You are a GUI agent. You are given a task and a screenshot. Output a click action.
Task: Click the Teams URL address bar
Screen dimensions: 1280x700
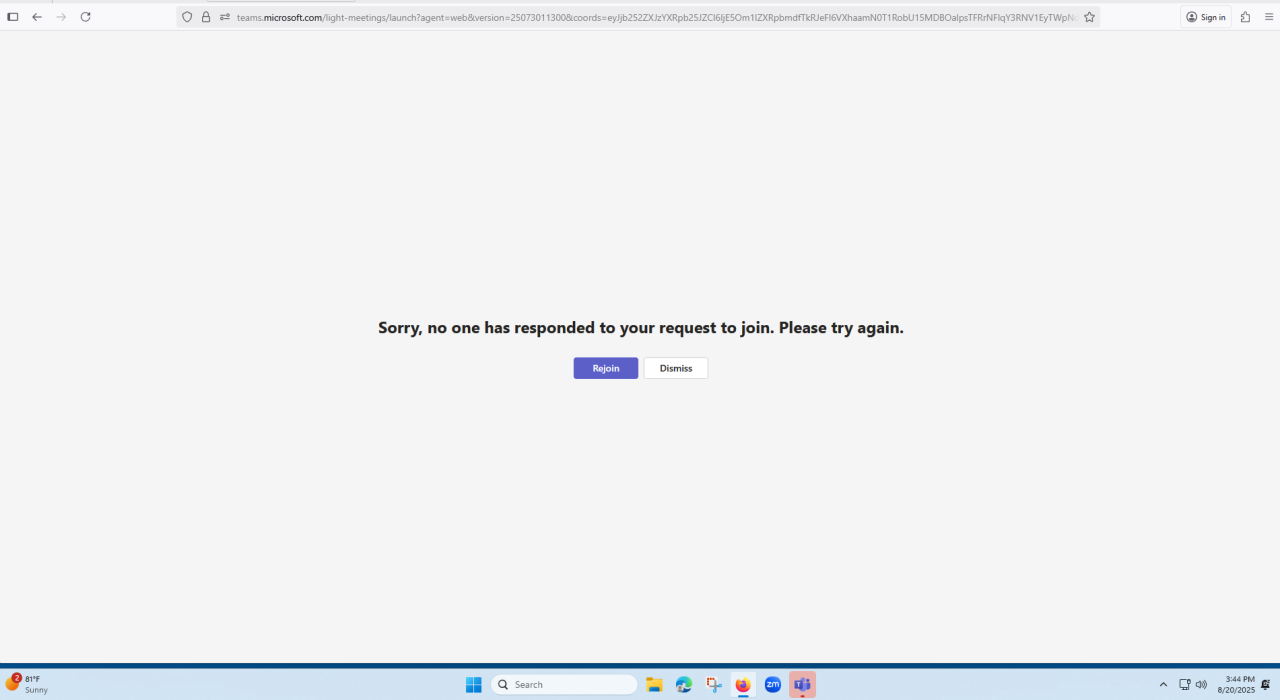(650, 17)
